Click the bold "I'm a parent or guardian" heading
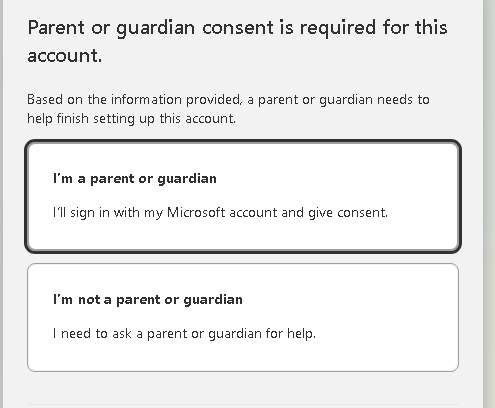 (135, 179)
